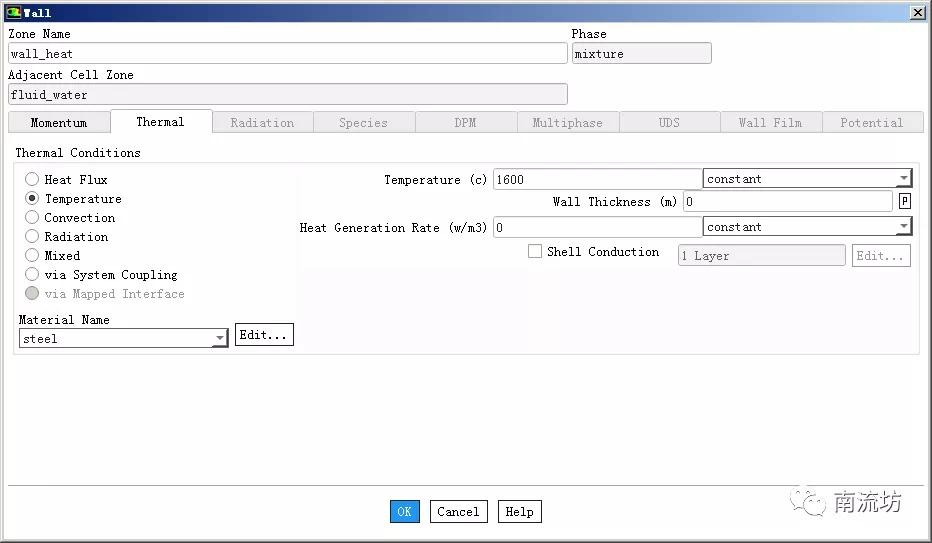Open the Temperature constant dropdown
Screen dimensions: 932x543
[807, 178]
